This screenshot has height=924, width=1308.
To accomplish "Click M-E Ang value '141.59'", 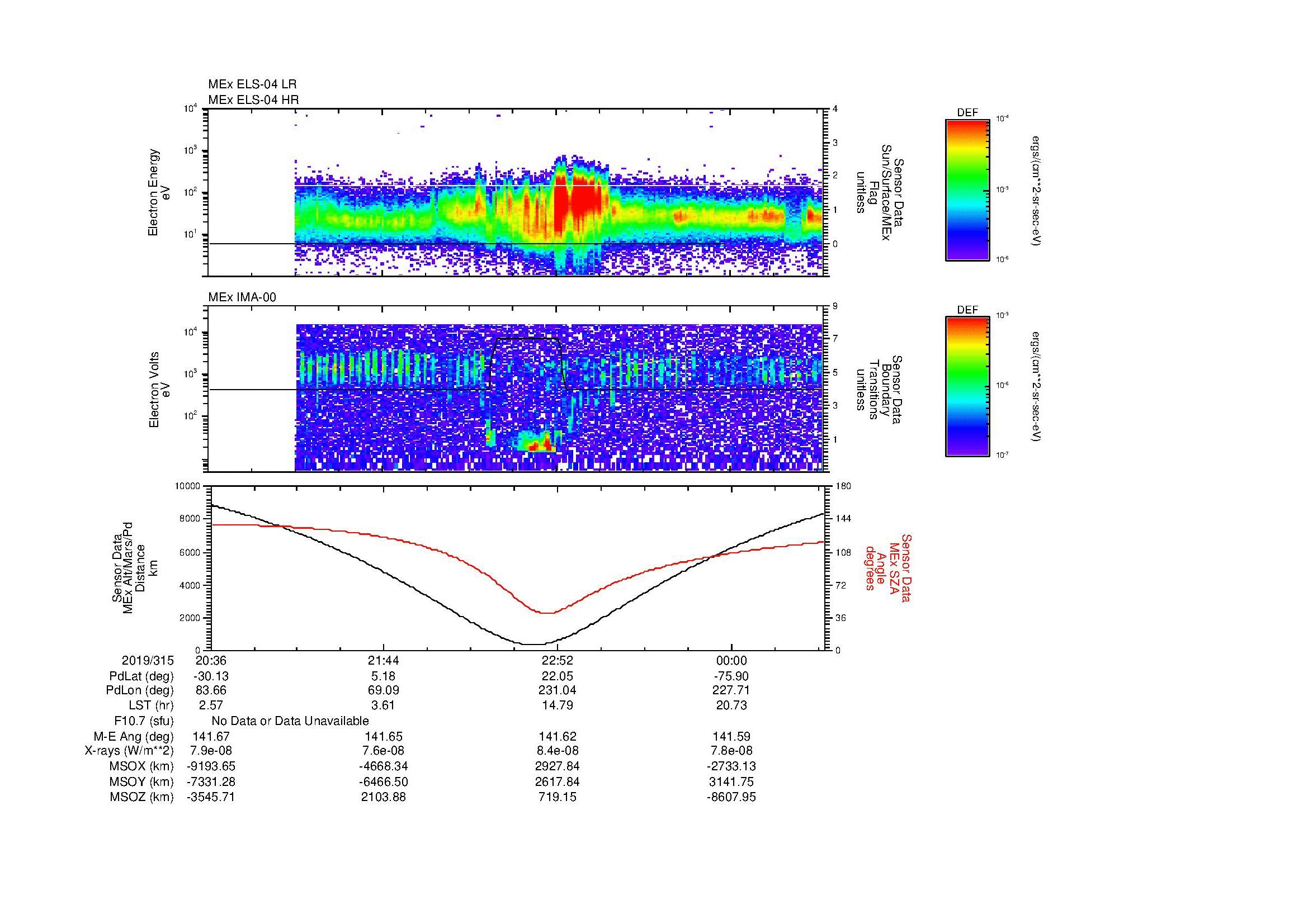I will 731,736.
